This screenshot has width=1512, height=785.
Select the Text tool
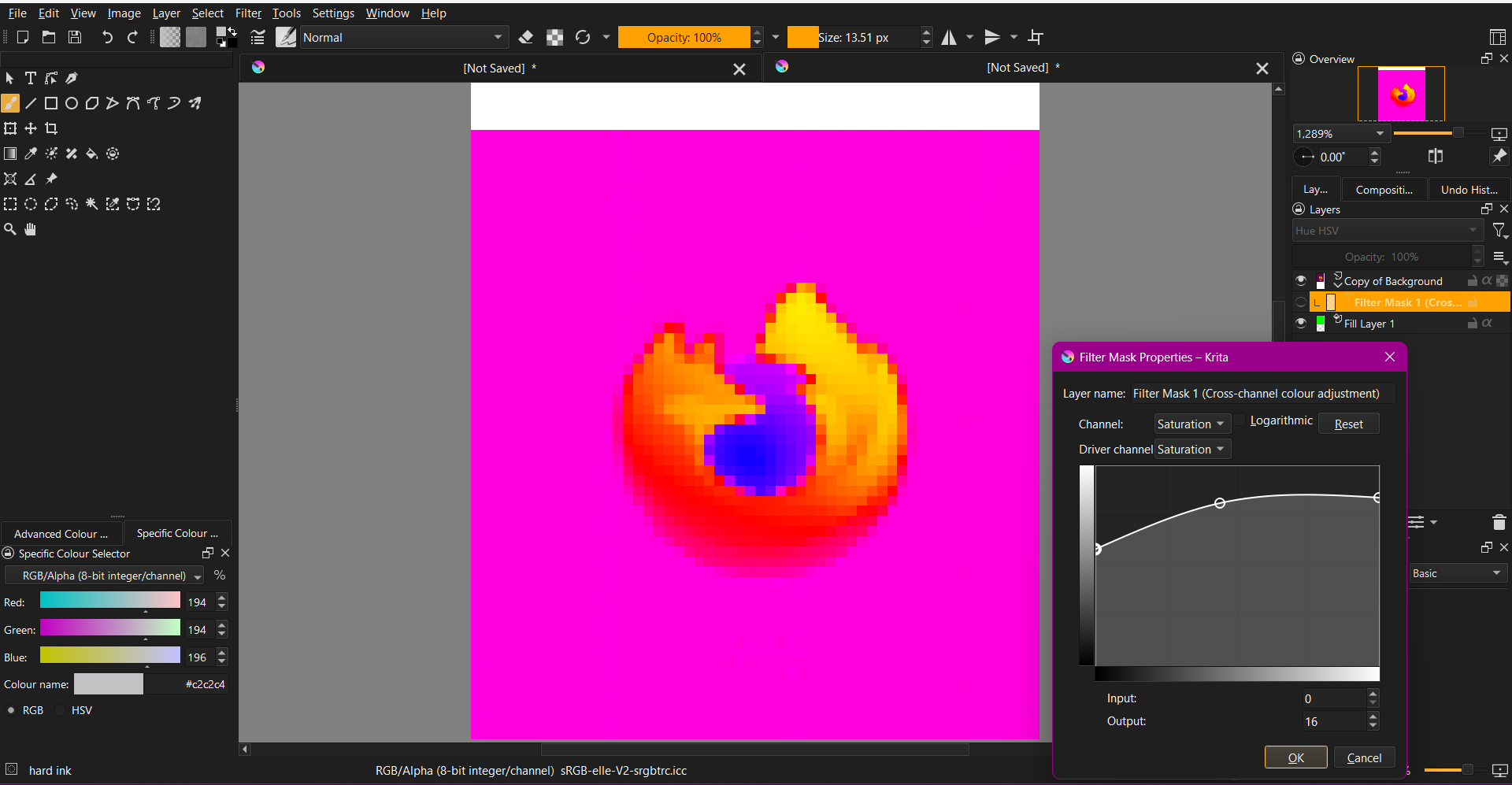[31, 78]
